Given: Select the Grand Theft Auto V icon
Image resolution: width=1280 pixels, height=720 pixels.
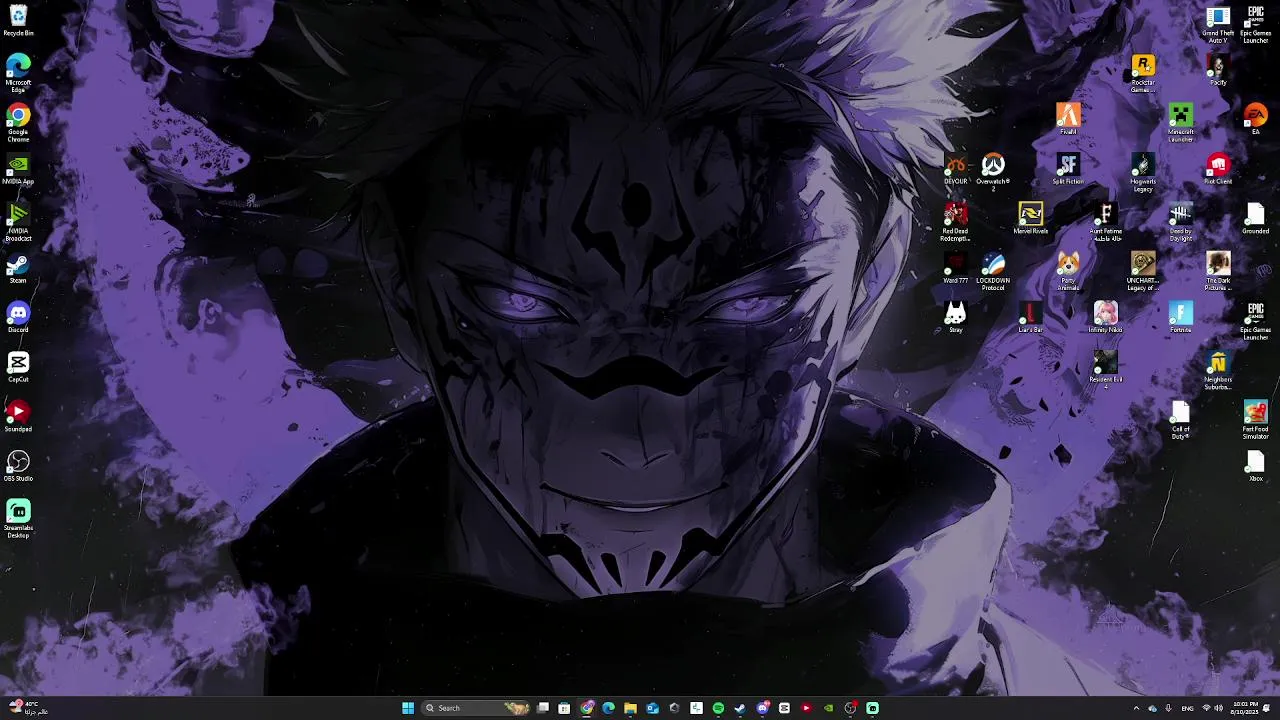Looking at the screenshot, I should [1218, 24].
